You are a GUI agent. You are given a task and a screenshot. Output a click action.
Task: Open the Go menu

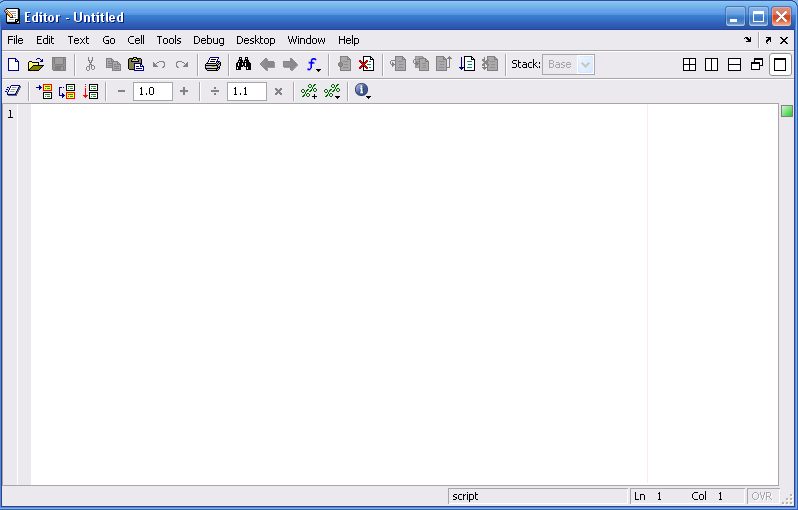[x=109, y=40]
